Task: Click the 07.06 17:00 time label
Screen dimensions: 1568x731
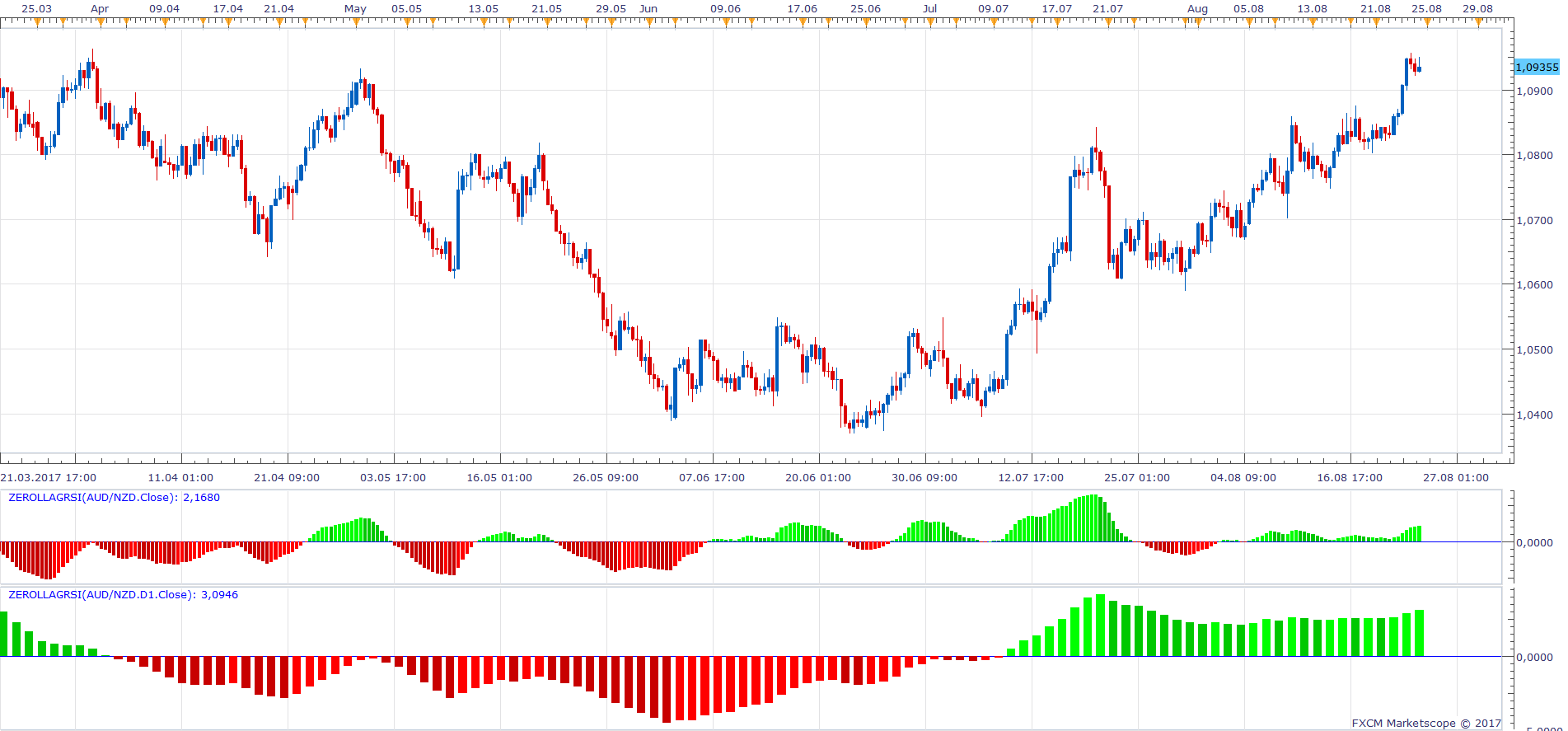Action: pyautogui.click(x=712, y=478)
